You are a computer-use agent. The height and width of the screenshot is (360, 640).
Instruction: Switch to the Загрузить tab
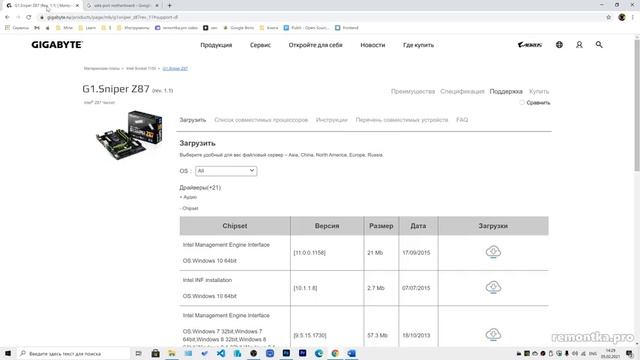pos(193,120)
